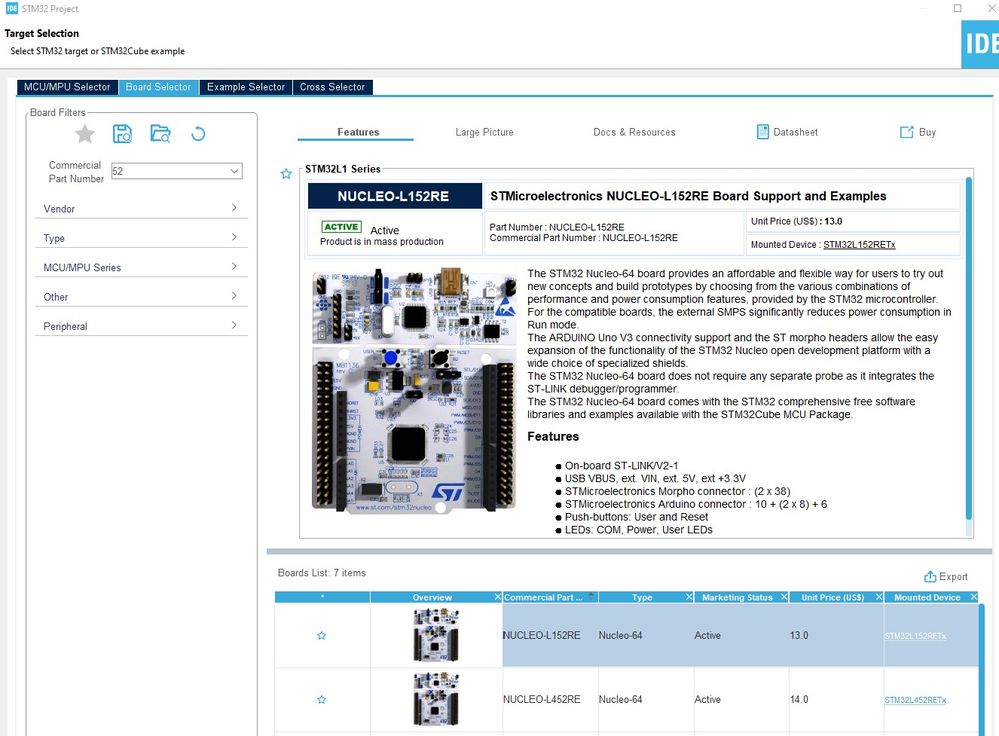
Task: Remove the Type column using its X
Action: [689, 597]
